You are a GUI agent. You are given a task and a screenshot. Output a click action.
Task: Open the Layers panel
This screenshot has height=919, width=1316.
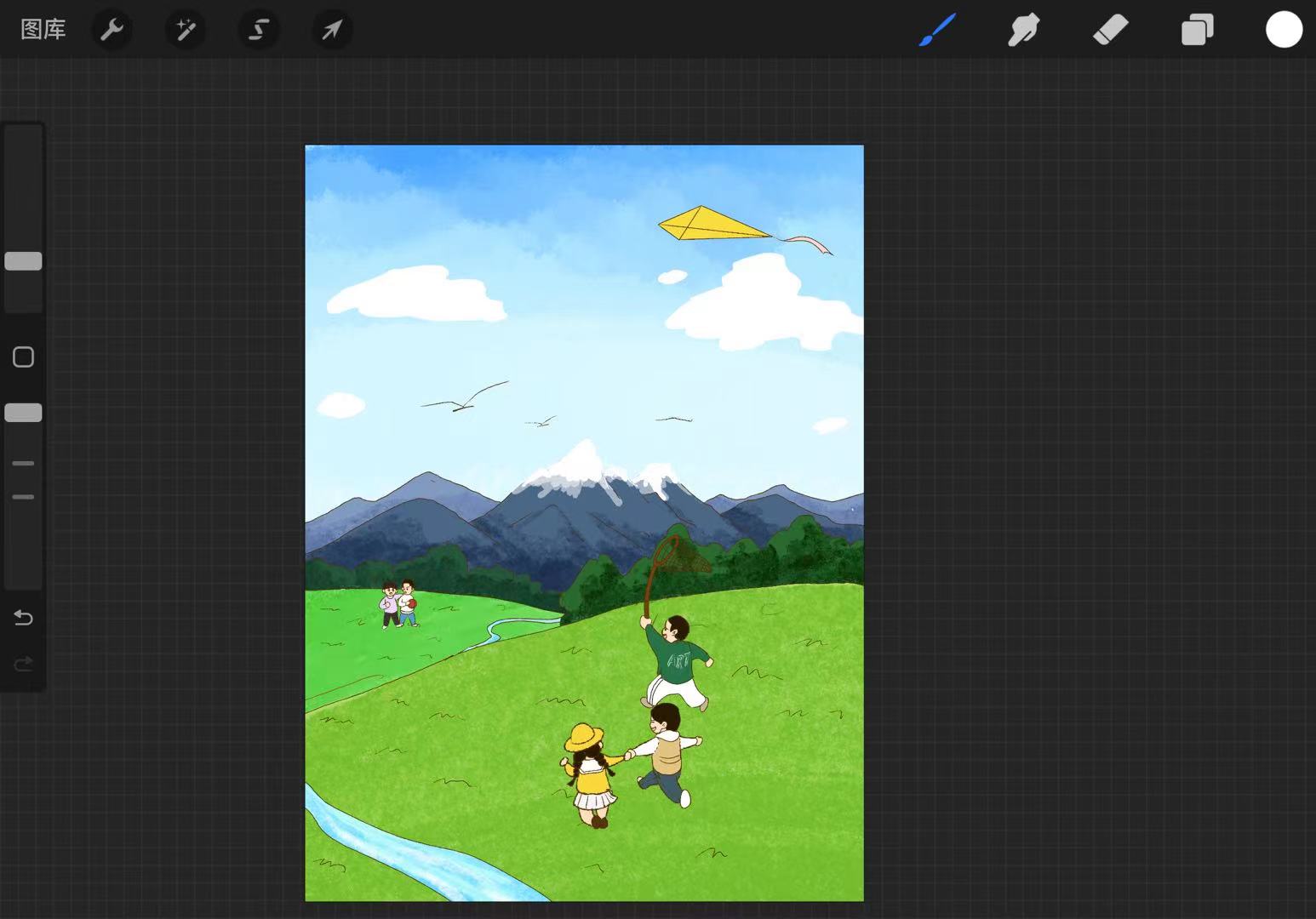coord(1197,30)
